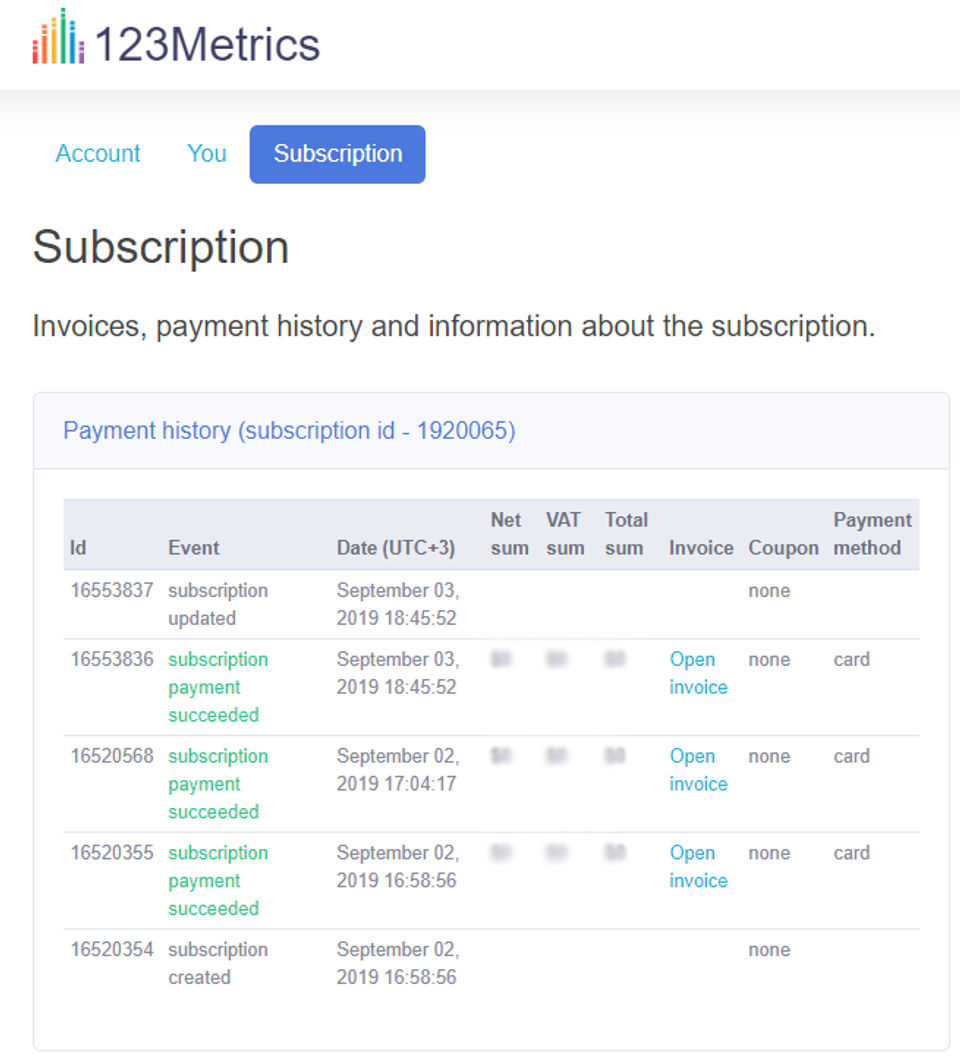This screenshot has height=1061, width=960.
Task: Click blurred total sum in row 16520355
Action: [615, 852]
